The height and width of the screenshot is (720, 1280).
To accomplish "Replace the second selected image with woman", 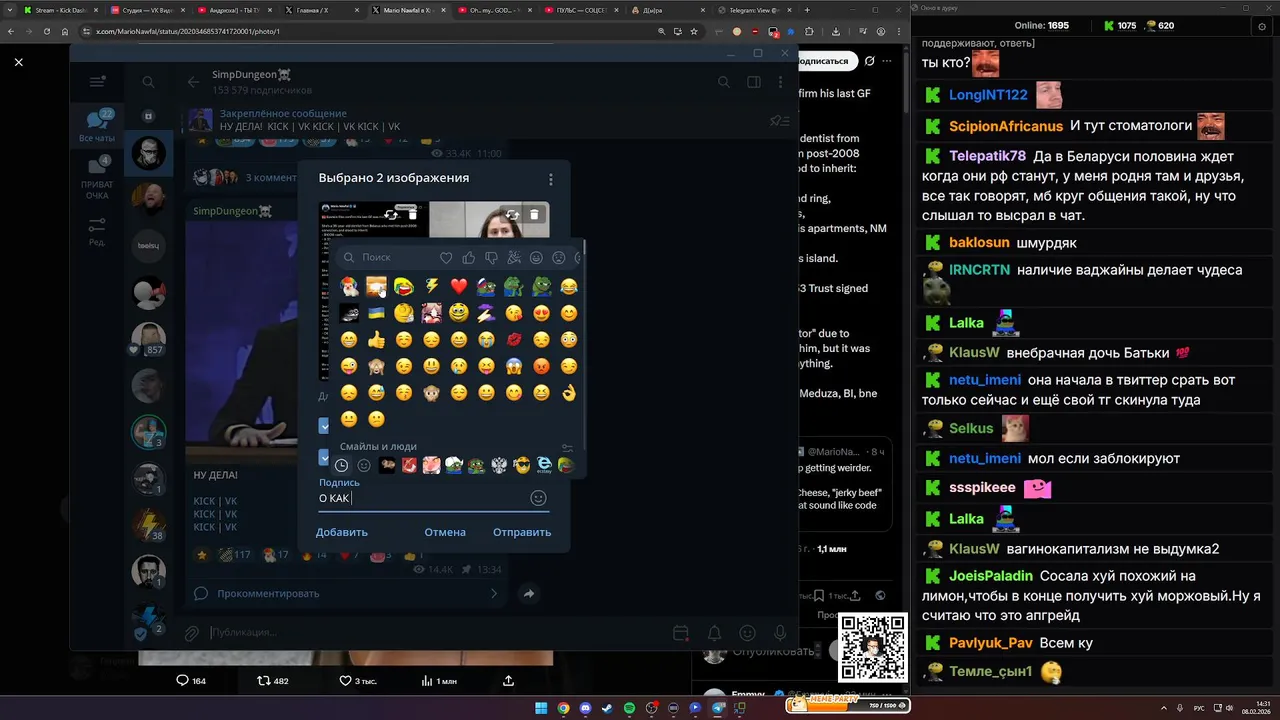I will 512,214.
